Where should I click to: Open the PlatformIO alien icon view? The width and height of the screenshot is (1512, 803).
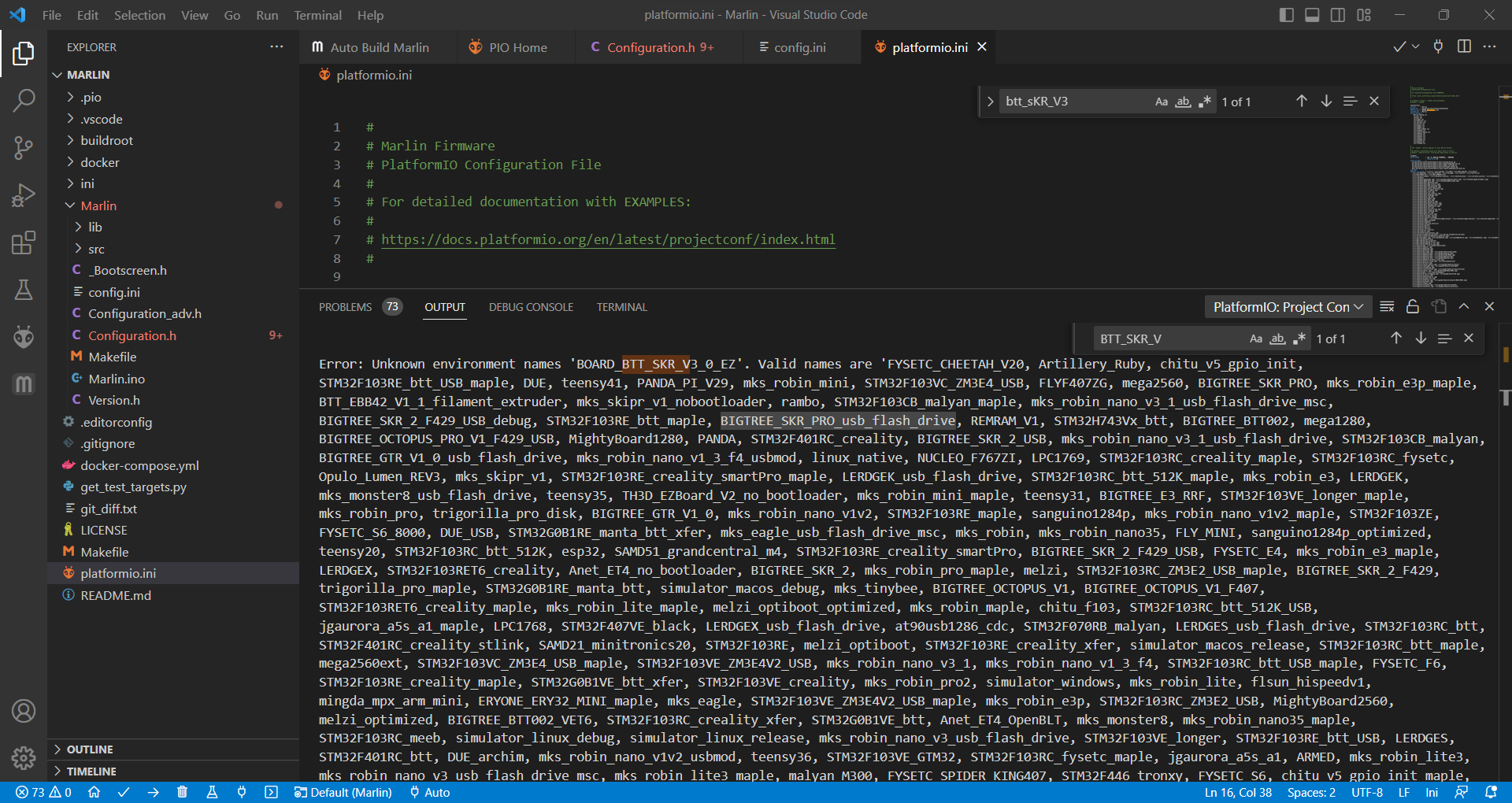pyautogui.click(x=24, y=337)
